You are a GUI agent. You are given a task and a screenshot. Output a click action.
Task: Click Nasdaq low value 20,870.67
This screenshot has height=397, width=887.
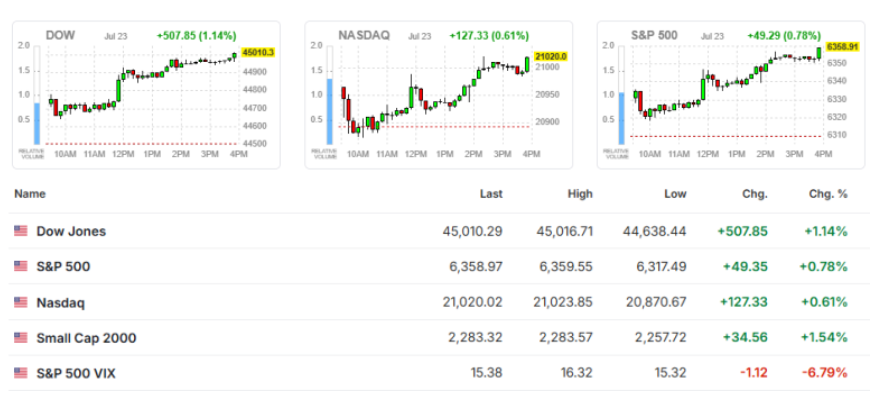click(x=656, y=303)
